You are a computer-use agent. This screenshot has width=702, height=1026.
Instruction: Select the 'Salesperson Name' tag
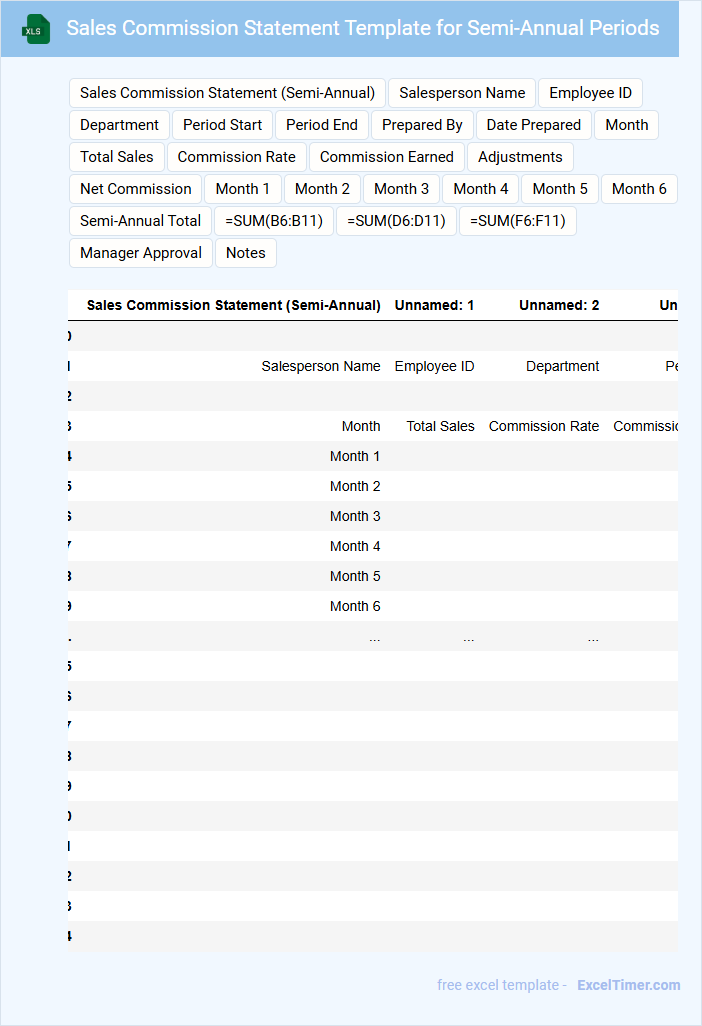[462, 93]
